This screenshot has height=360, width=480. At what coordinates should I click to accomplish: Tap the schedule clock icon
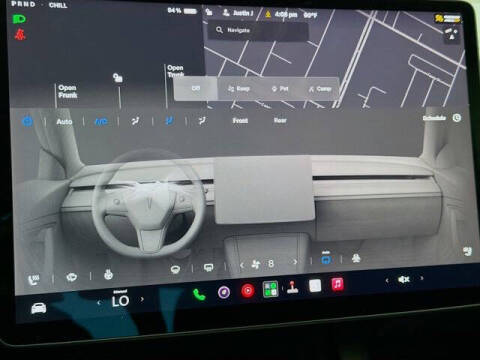[457, 118]
